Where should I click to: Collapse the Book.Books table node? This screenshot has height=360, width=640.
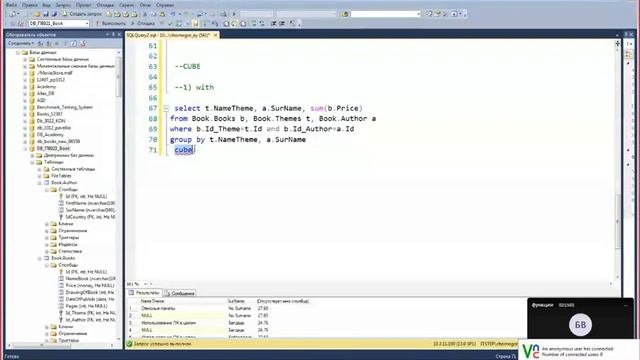(x=40, y=258)
